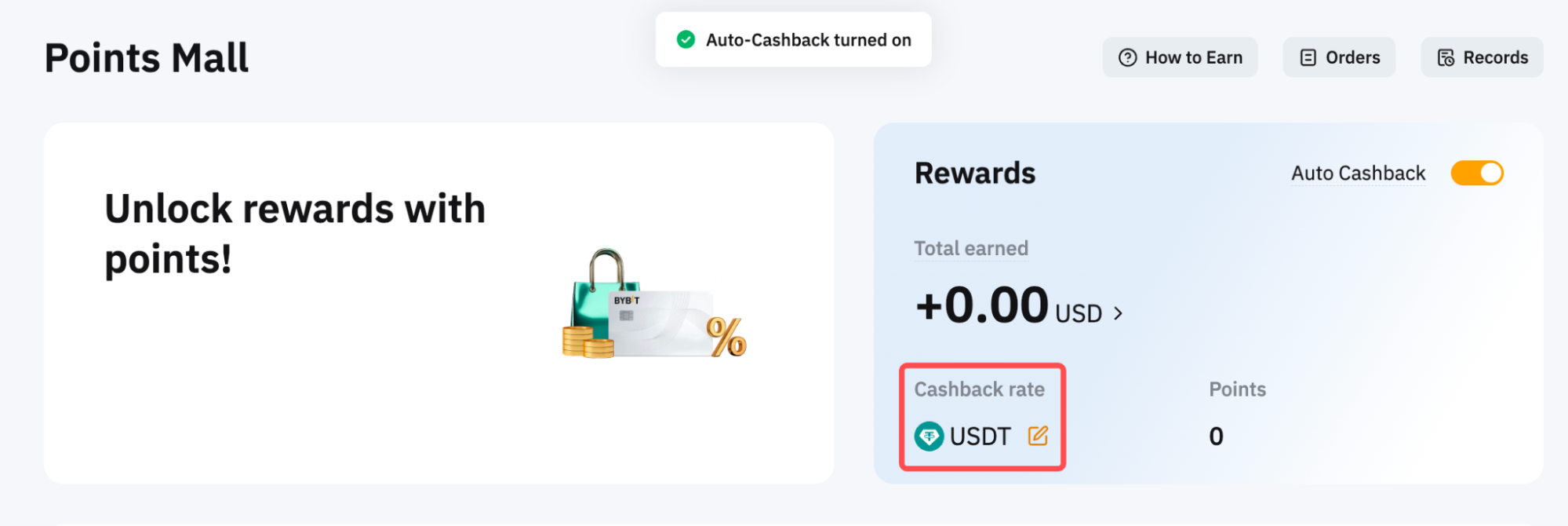Click the orange edit pencil next to USDT
This screenshot has height=526, width=1568.
pos(1038,436)
